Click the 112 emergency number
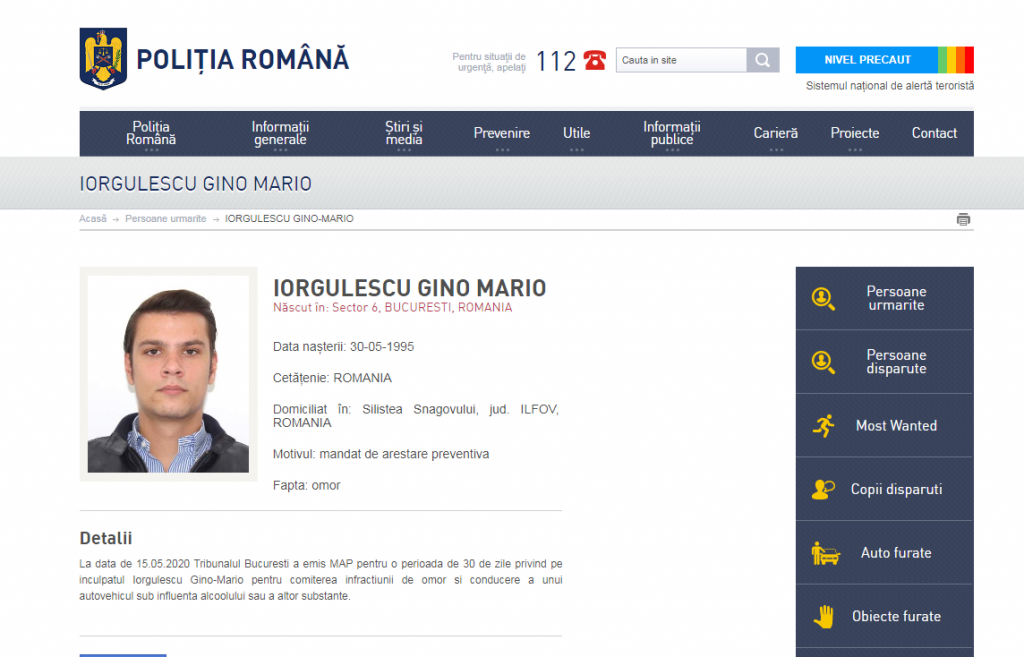The width and height of the screenshot is (1024, 657). pyautogui.click(x=556, y=61)
